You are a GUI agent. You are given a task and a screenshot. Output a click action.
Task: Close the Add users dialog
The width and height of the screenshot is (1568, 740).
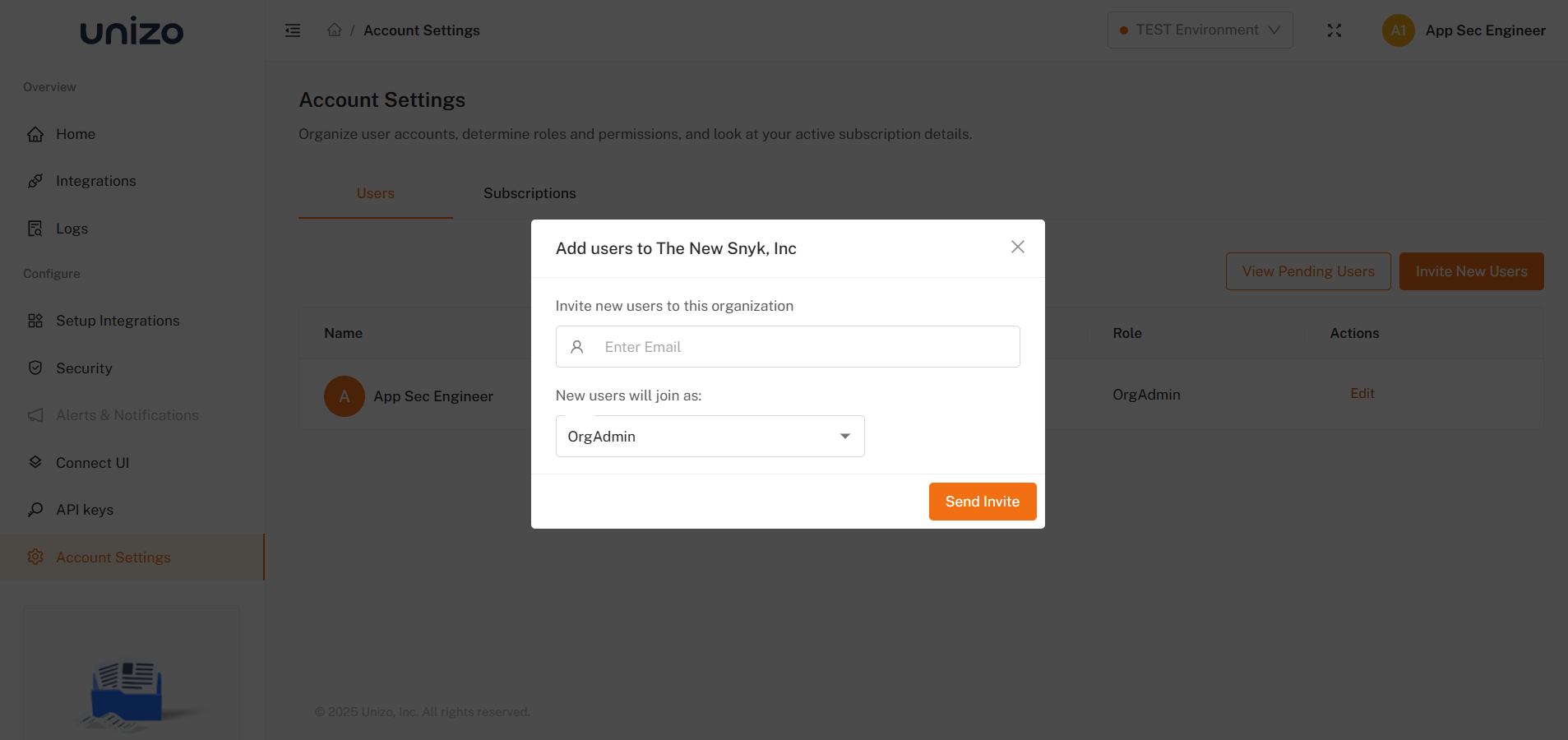[x=1017, y=247]
